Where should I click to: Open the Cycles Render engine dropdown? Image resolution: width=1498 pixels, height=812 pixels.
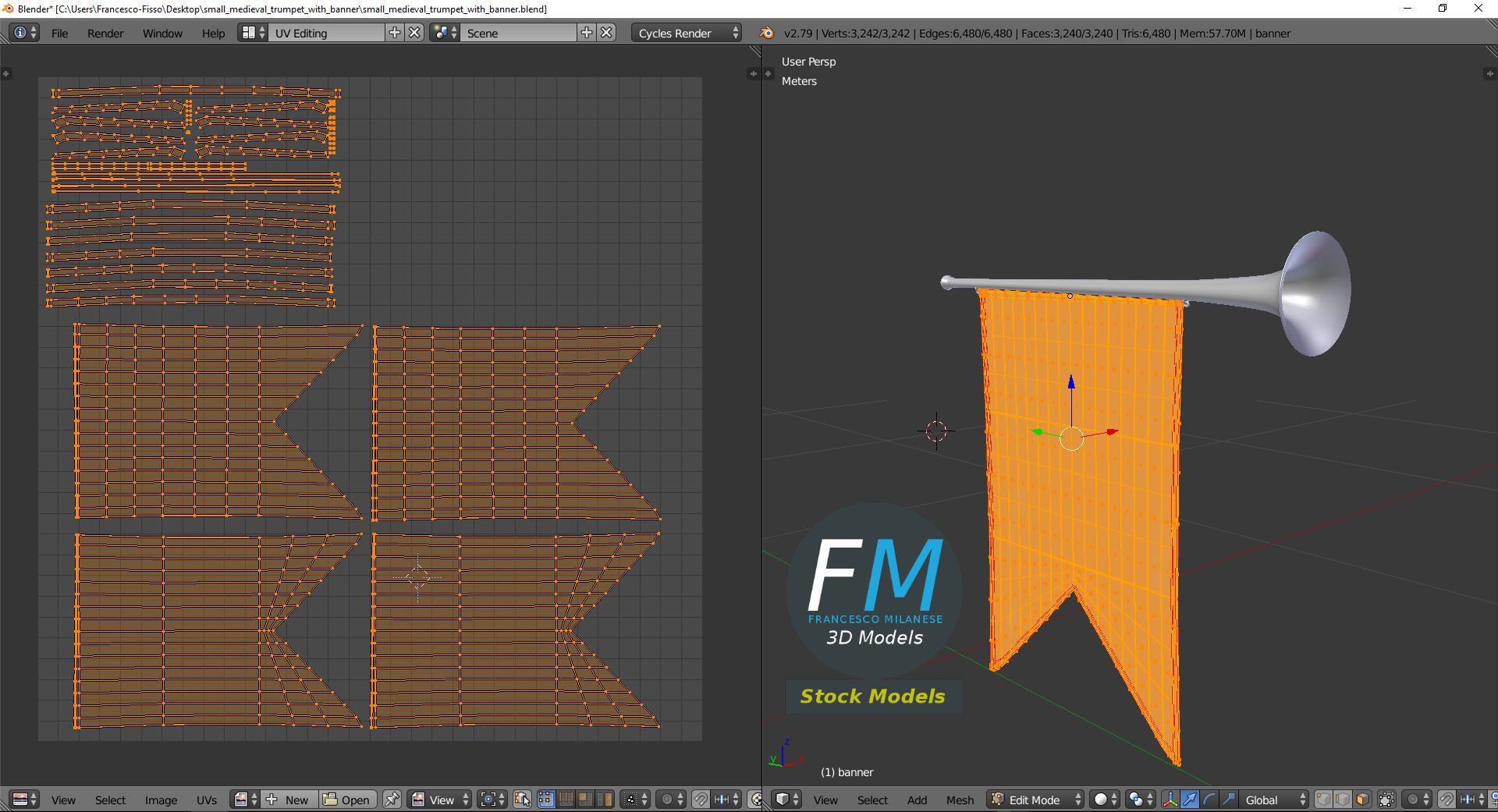coord(687,33)
